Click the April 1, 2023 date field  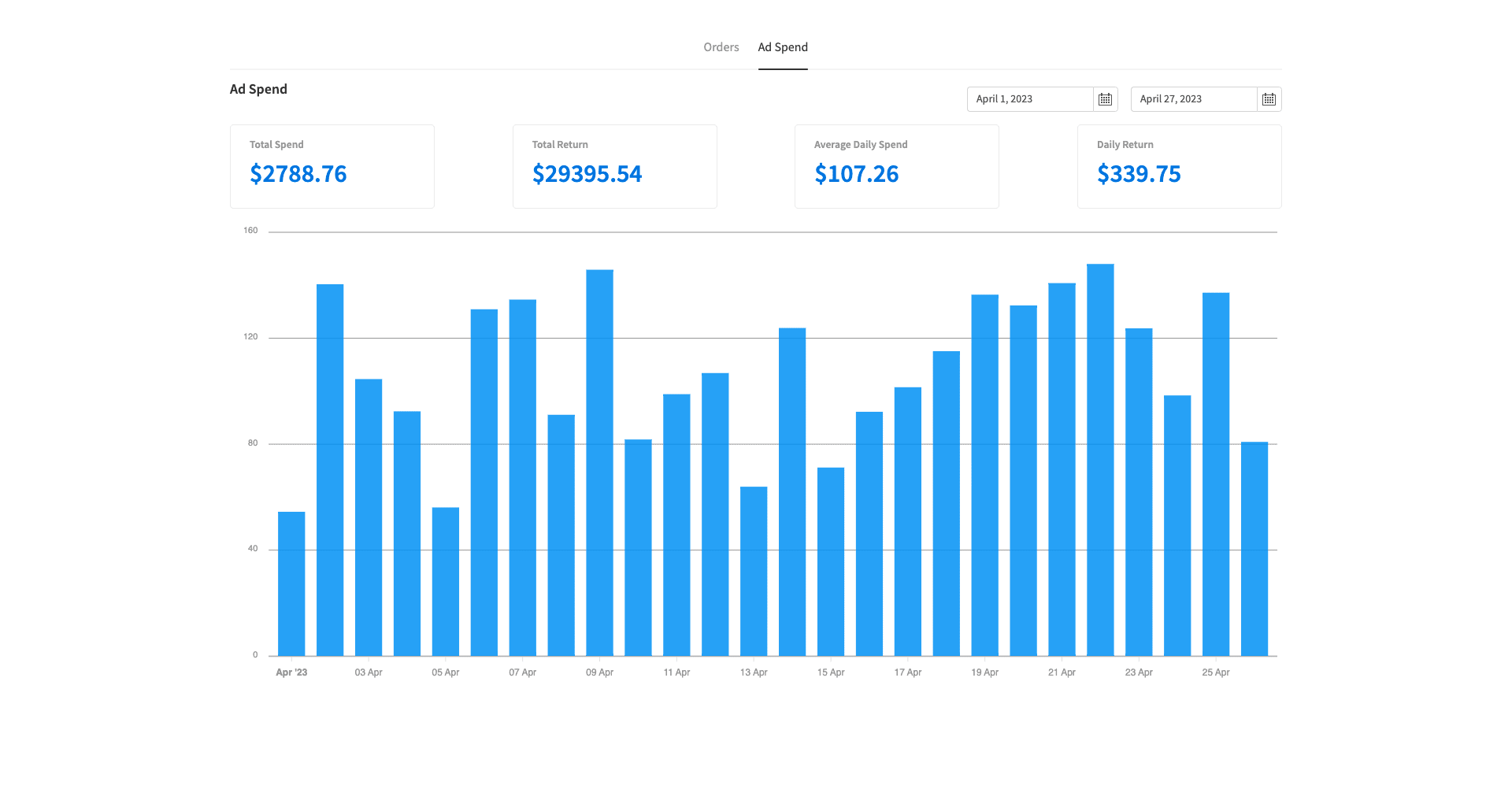[1030, 99]
